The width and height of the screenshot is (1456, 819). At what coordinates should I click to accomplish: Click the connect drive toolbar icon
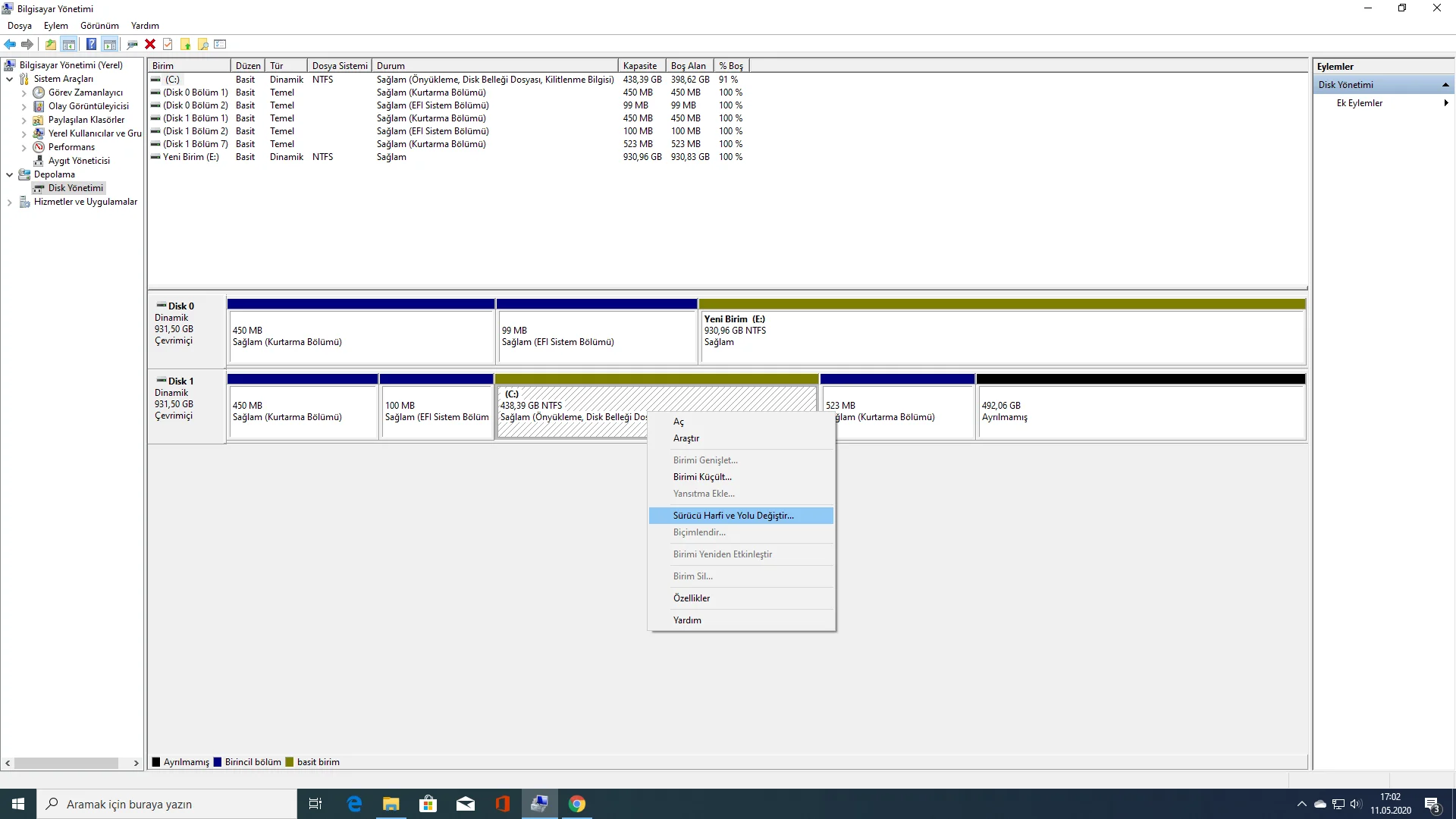132,44
